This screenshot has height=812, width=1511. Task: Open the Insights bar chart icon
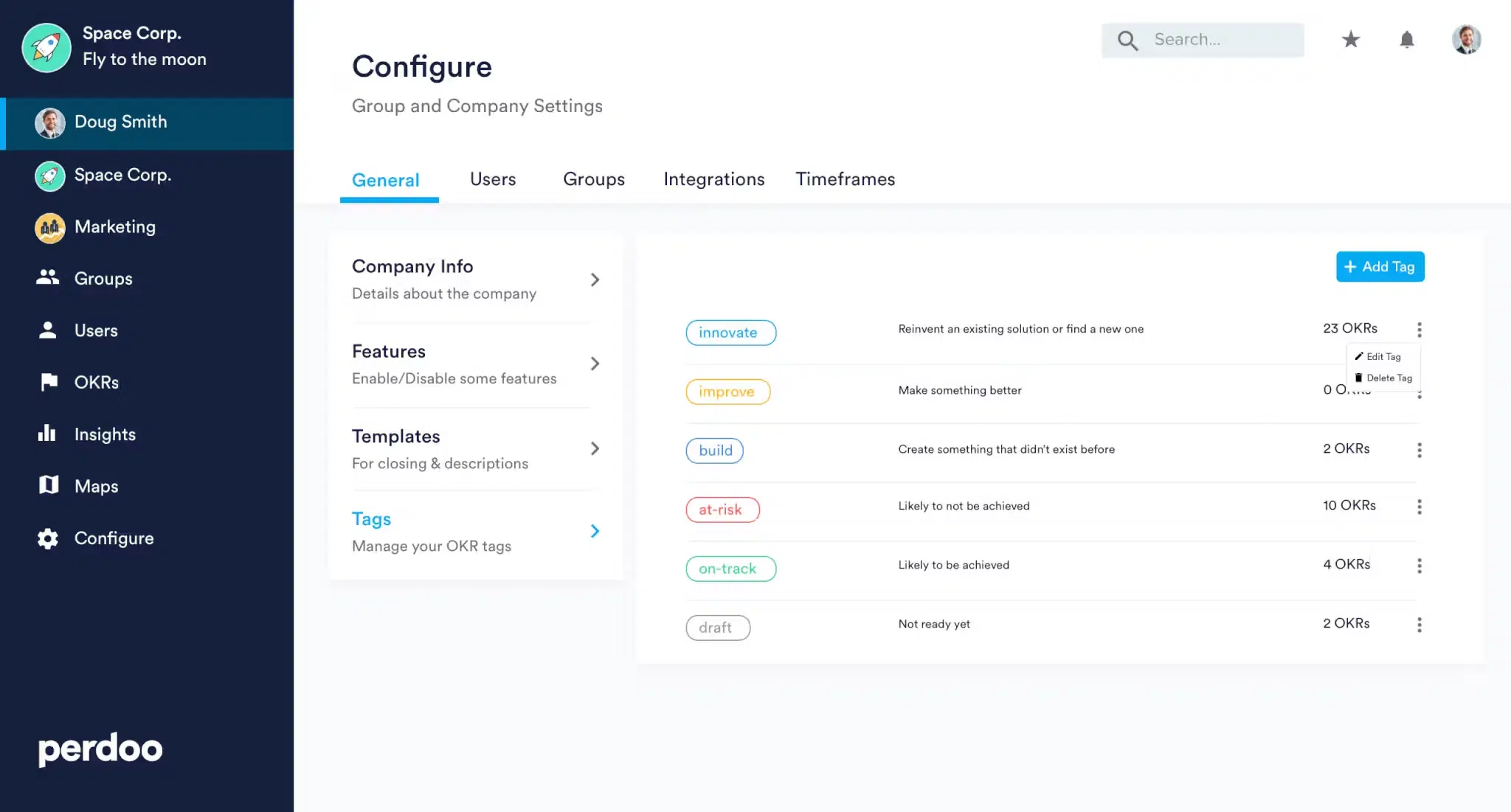click(x=47, y=434)
